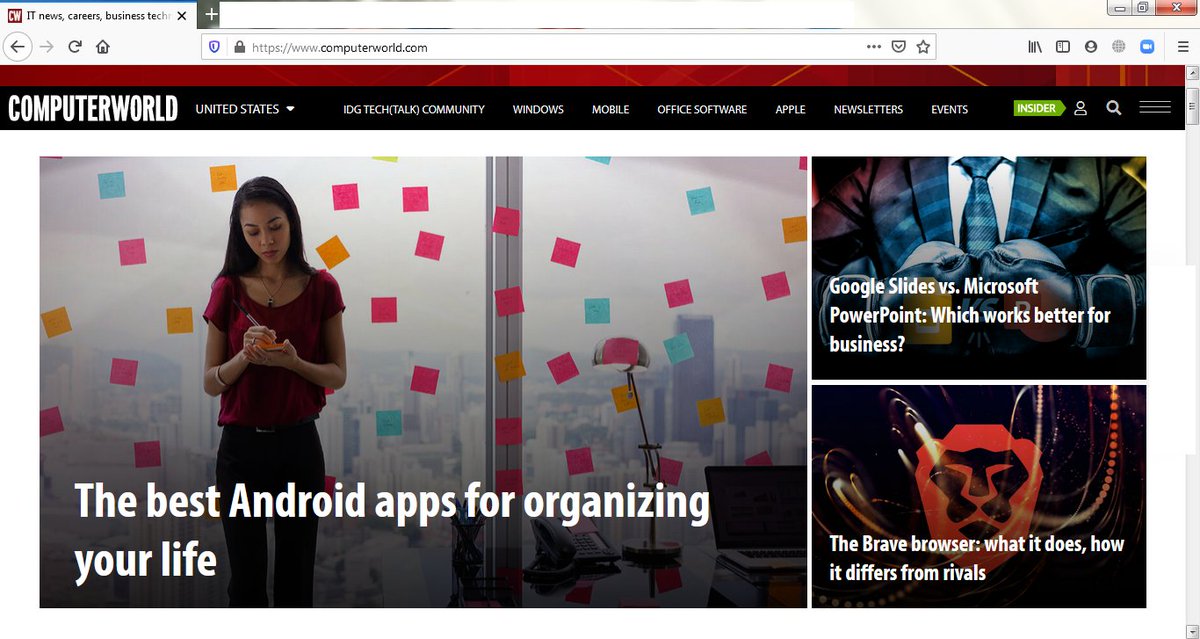Open the Library bookshelf icon

click(1035, 46)
